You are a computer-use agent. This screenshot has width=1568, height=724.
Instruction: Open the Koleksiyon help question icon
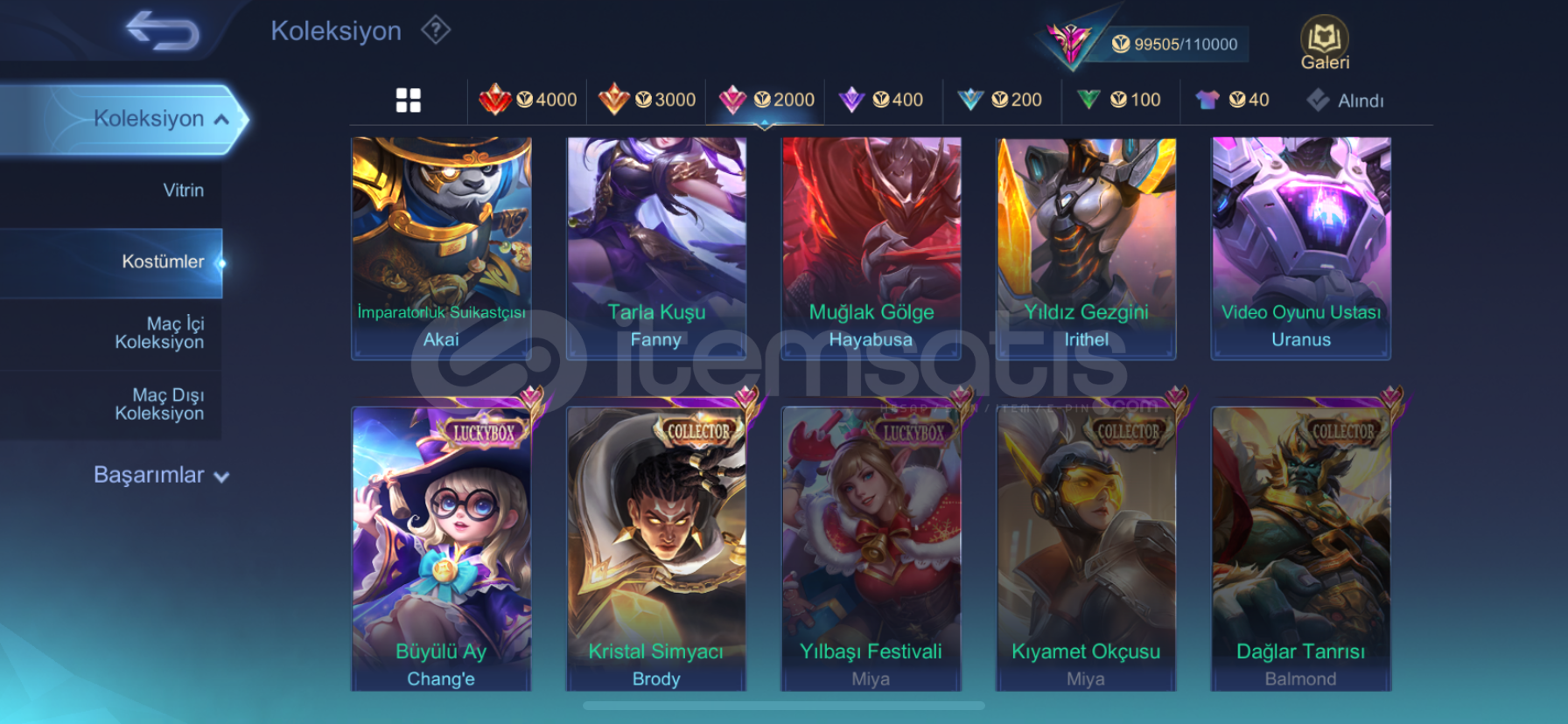435,31
